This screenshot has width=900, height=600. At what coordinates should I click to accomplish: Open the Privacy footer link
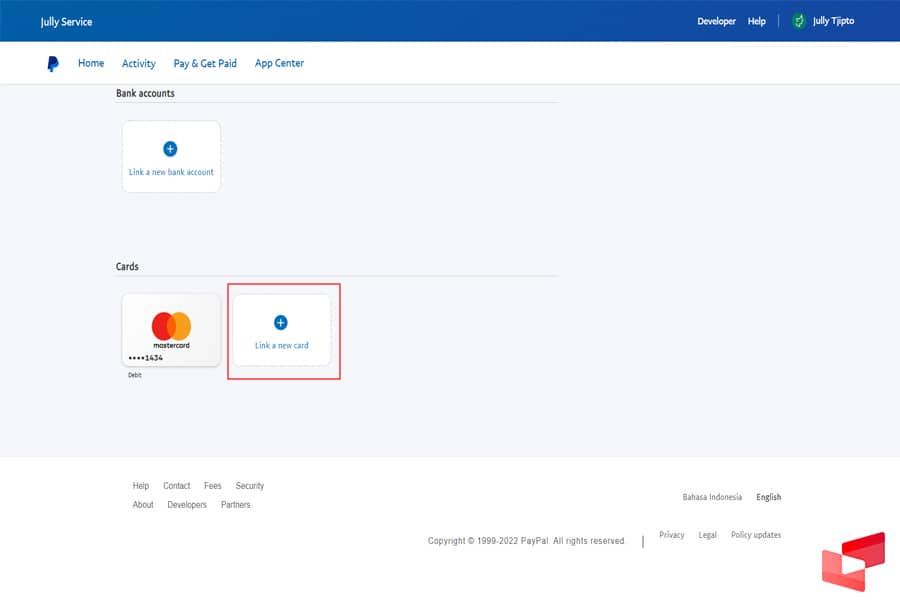[x=672, y=535]
